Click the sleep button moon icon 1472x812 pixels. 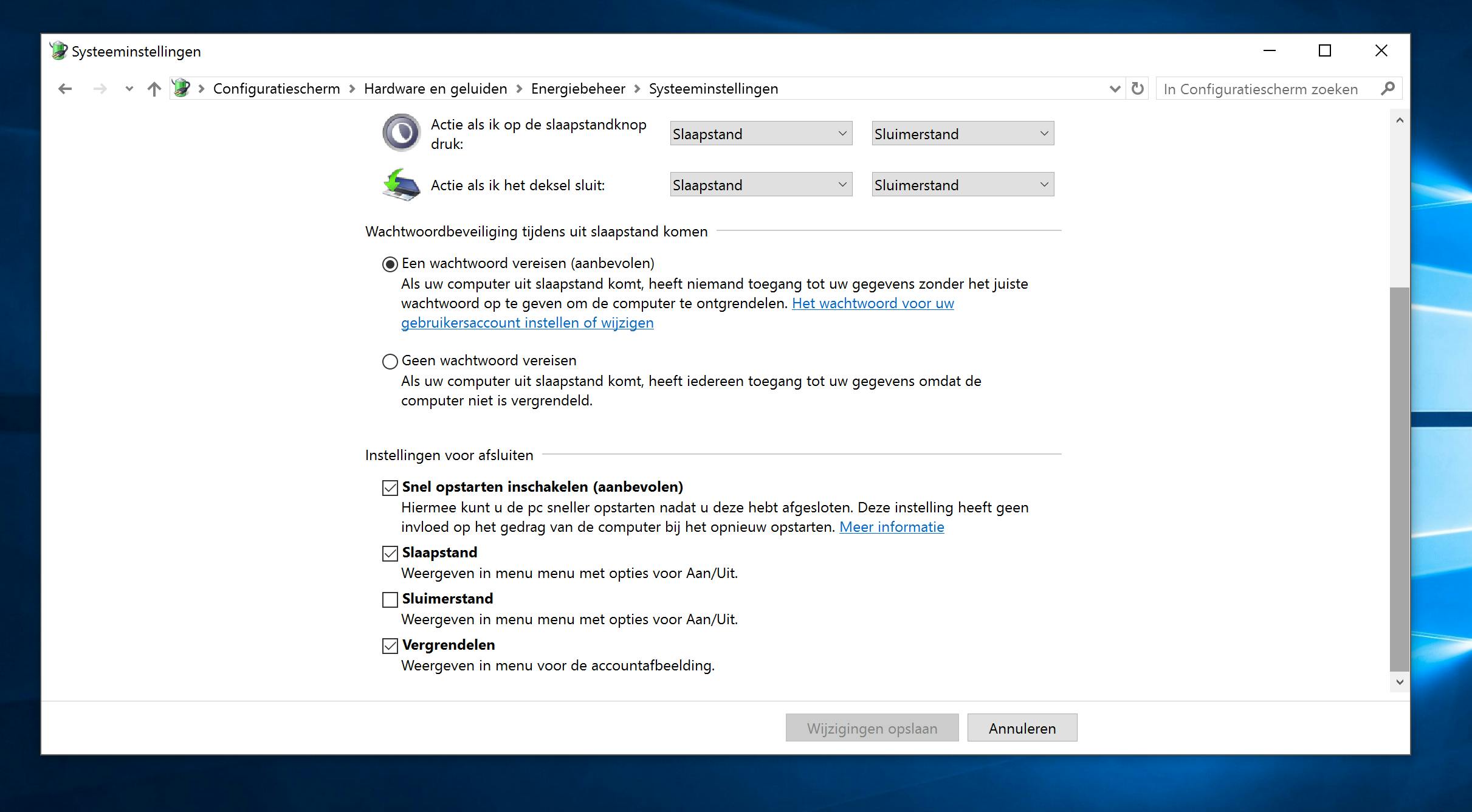click(x=401, y=132)
